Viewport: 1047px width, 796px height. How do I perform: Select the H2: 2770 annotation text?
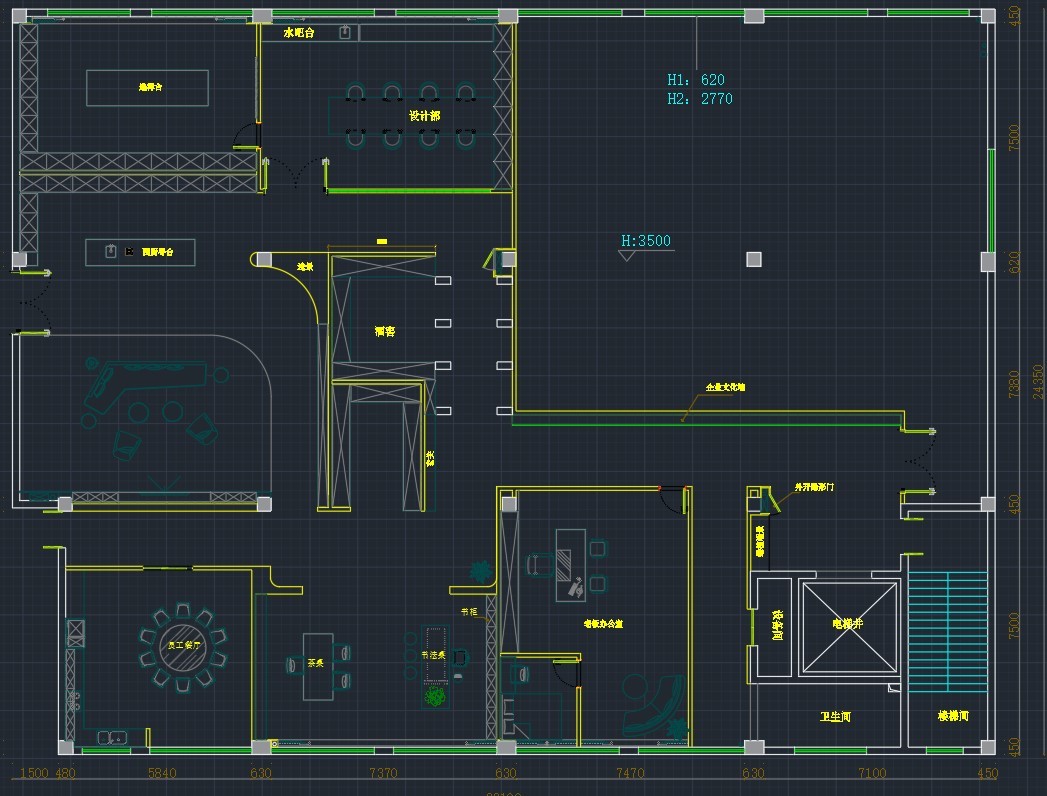[x=700, y=99]
